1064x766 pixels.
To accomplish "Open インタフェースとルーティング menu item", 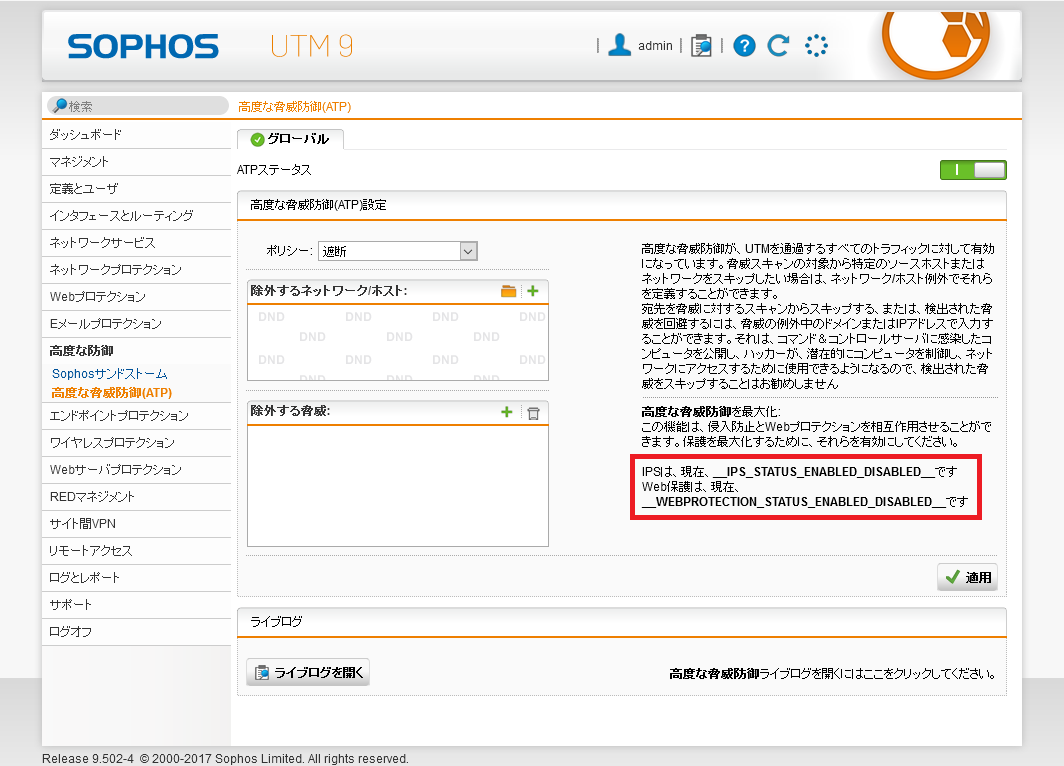I will 136,216.
